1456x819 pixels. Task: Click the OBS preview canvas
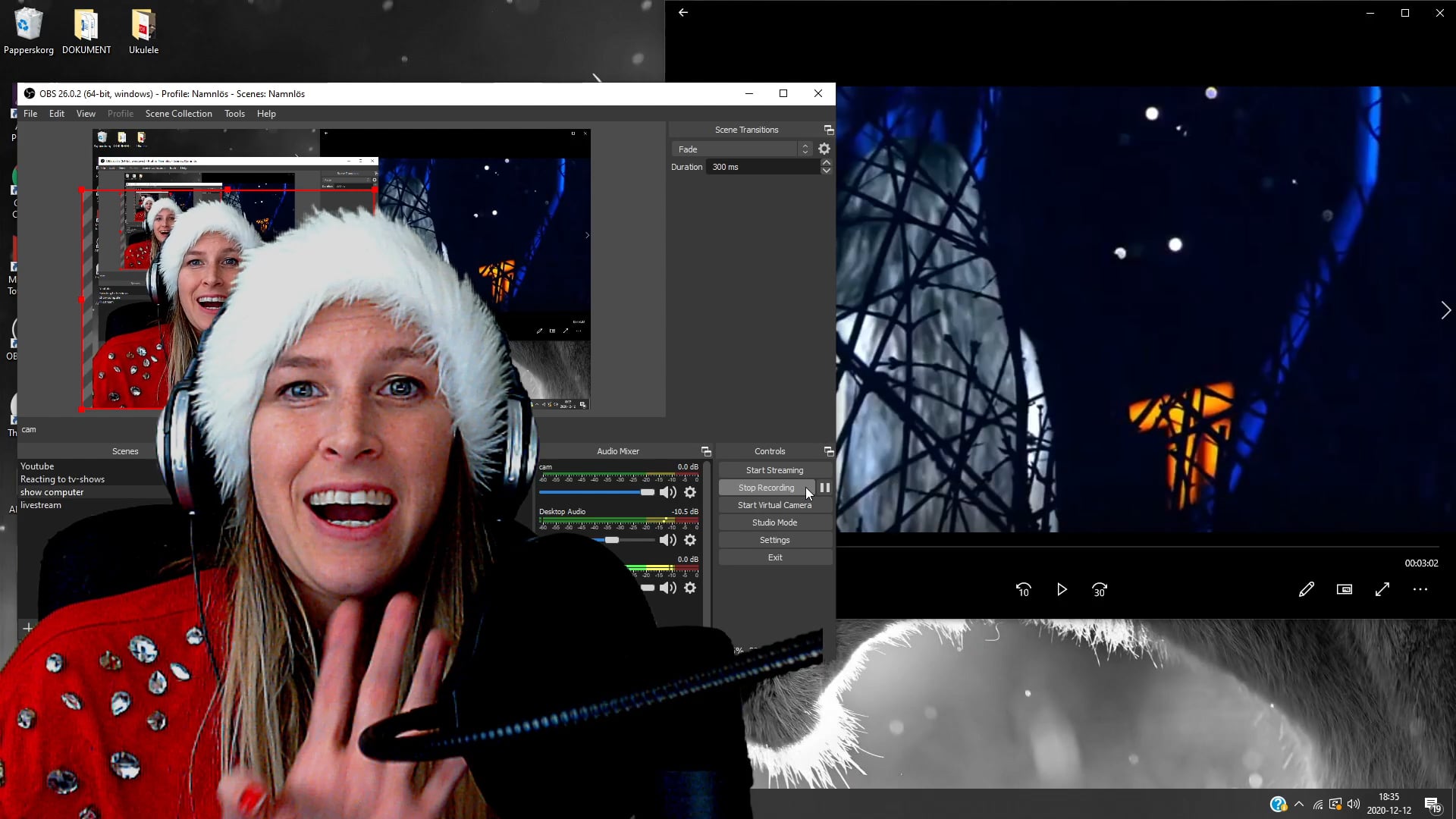point(341,269)
